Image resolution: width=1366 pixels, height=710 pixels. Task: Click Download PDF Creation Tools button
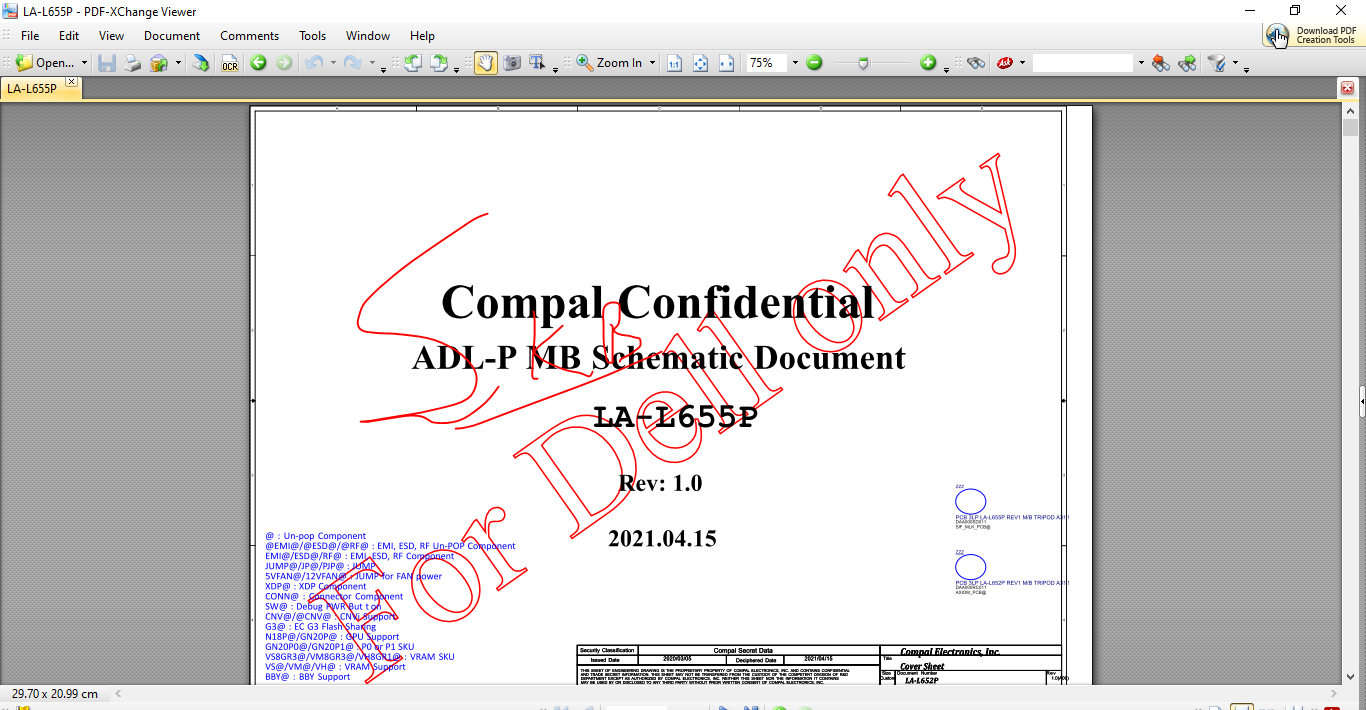click(x=1312, y=35)
